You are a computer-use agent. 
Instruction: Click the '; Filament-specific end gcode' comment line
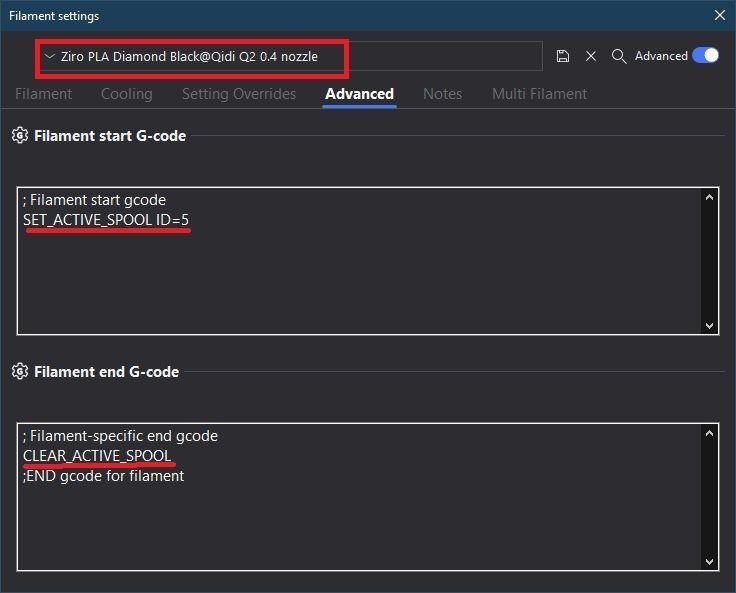[120, 436]
